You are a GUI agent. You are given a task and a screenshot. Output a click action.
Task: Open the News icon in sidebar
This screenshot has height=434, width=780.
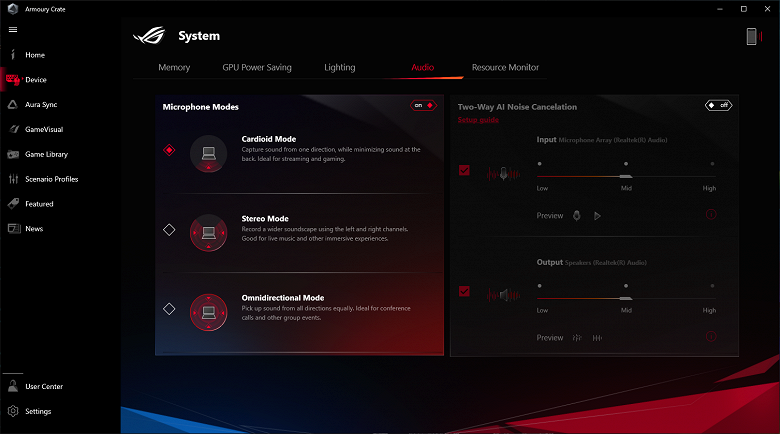point(14,228)
